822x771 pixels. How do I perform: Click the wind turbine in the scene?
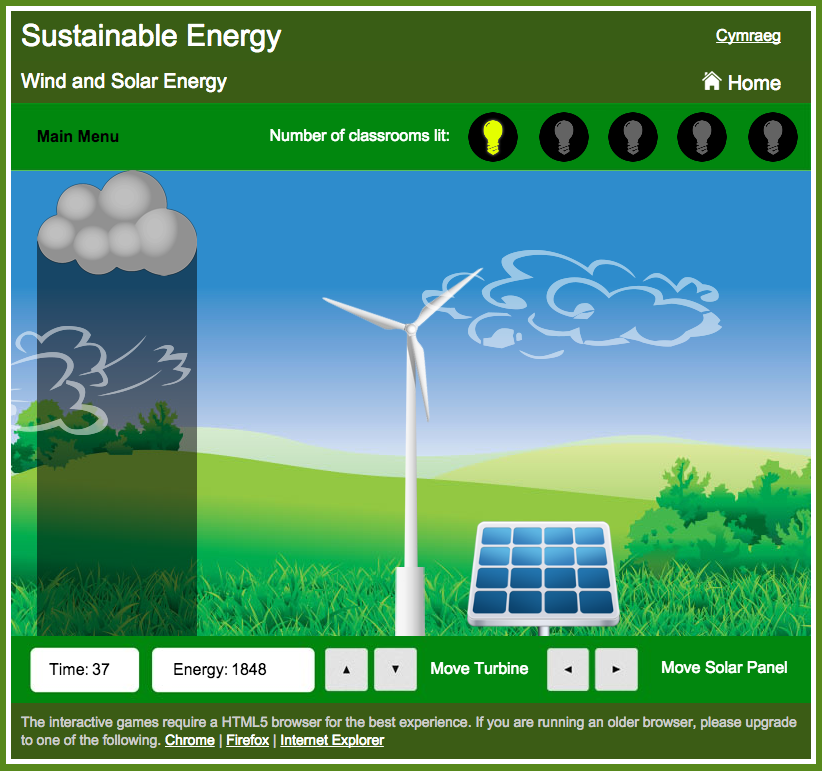(410, 451)
